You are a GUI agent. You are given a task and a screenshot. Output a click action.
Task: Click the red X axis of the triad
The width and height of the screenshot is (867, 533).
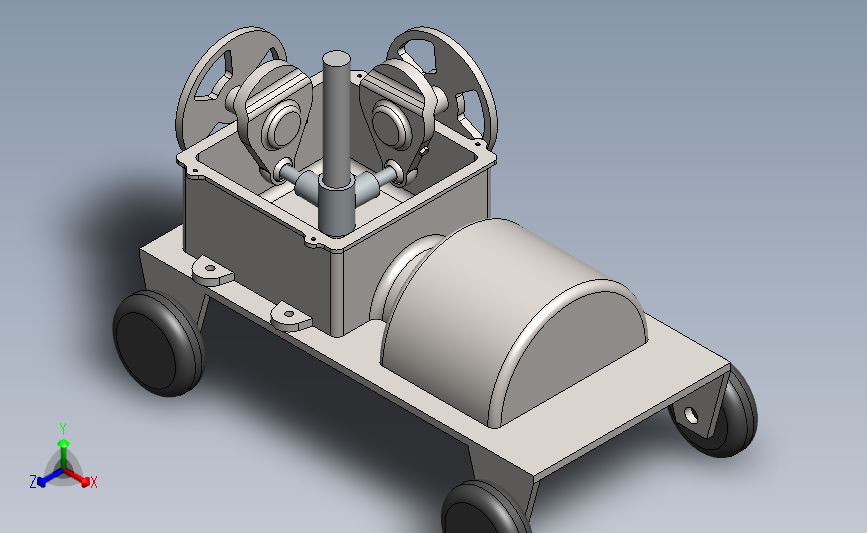[x=77, y=477]
